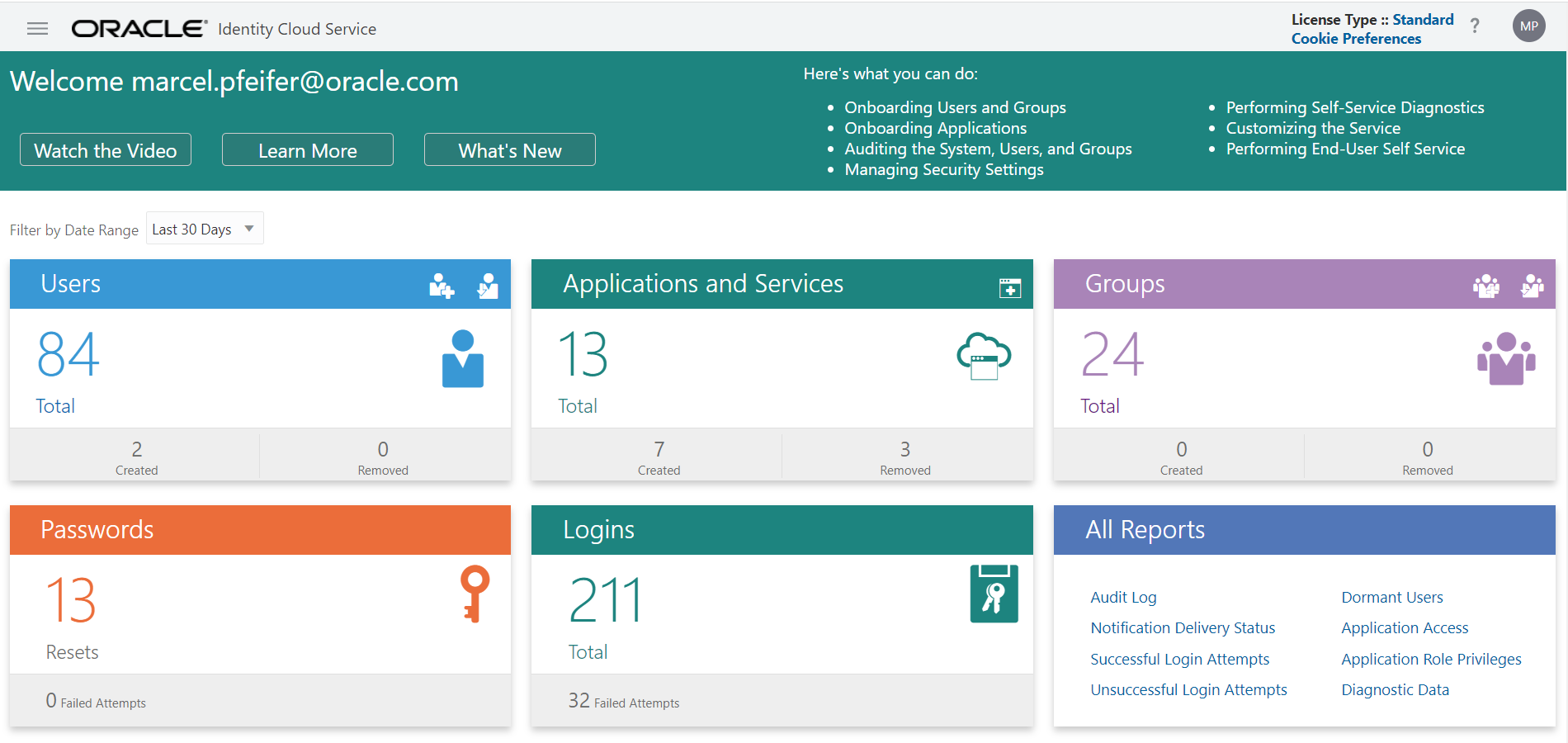Click the 0 Created groups stat
This screenshot has width=1568, height=743.
[x=1181, y=457]
